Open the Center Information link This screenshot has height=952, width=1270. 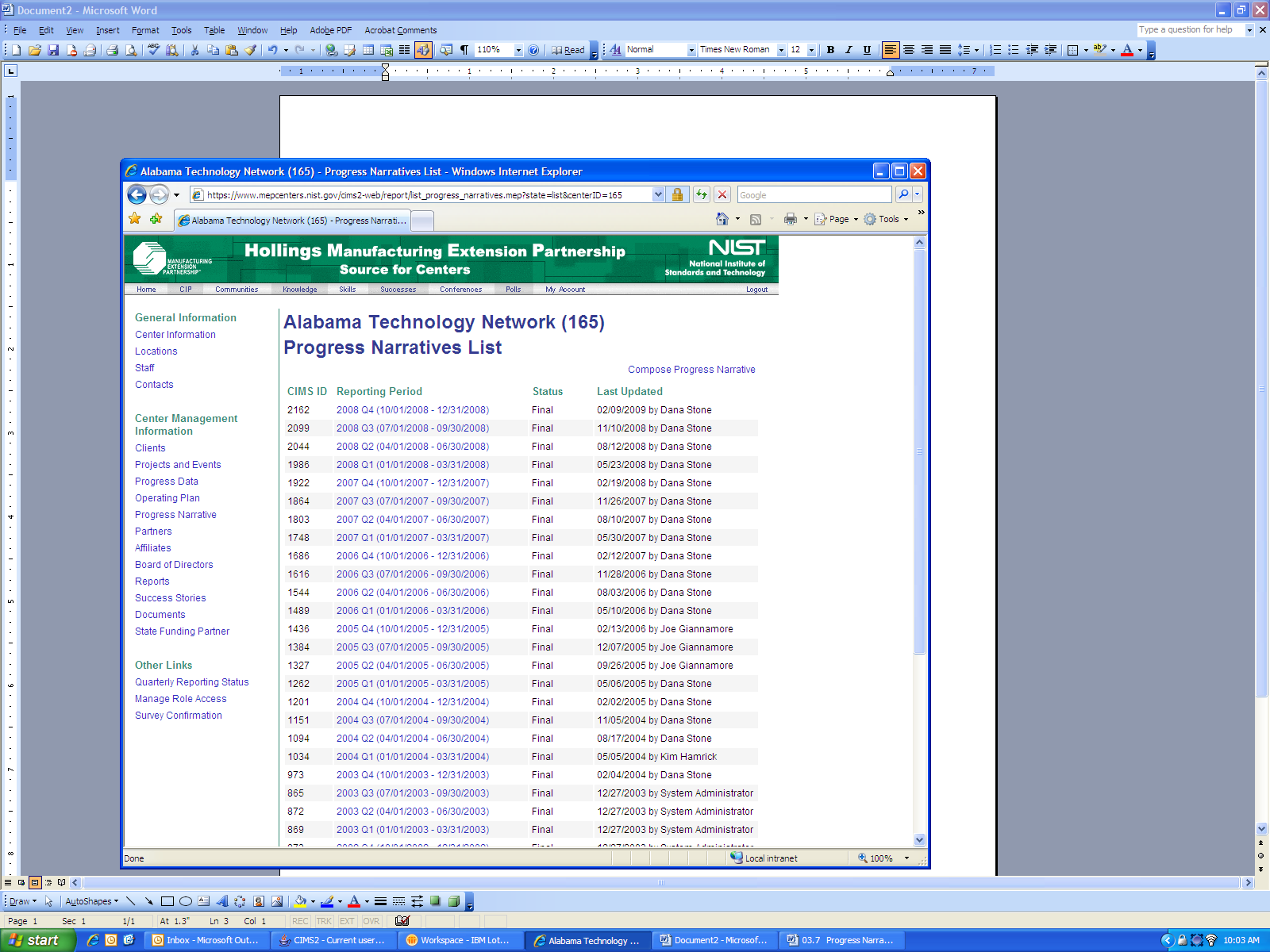[175, 335]
